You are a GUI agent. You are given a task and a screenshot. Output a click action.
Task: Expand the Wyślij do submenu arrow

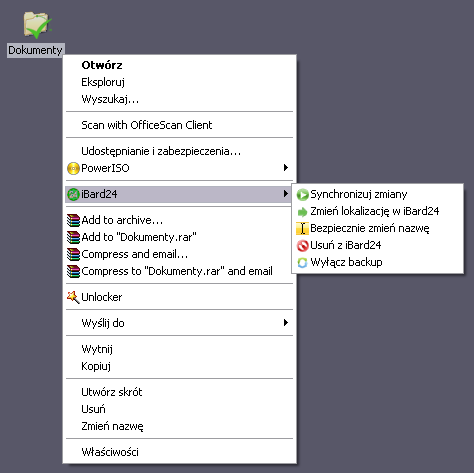pos(286,322)
